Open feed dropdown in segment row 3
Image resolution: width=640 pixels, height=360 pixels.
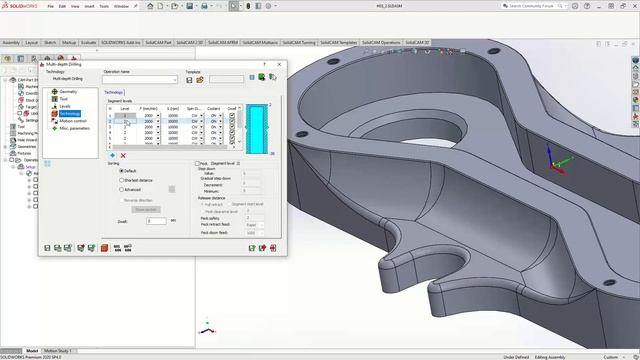[x=158, y=127]
